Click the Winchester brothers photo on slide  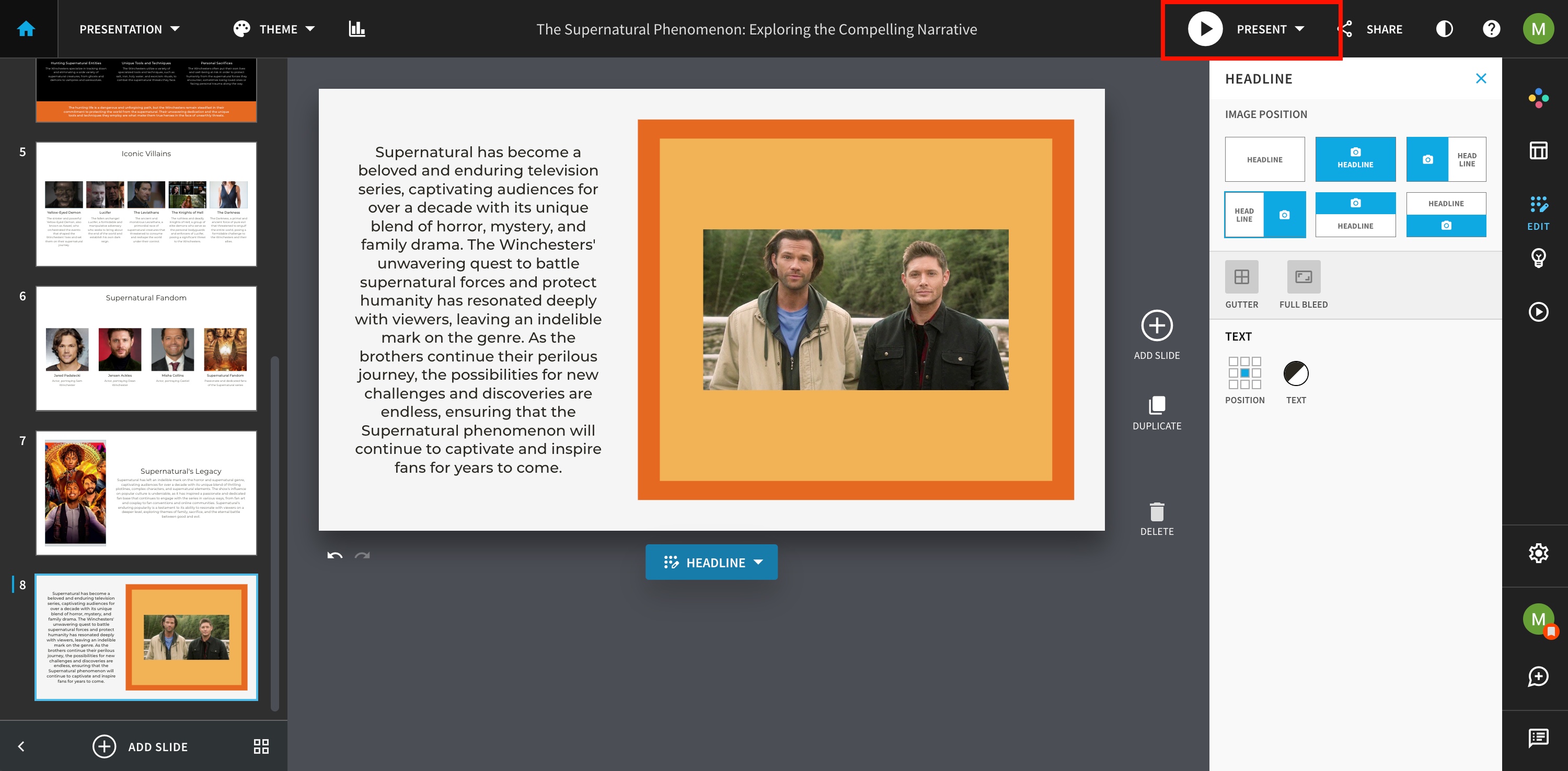855,309
